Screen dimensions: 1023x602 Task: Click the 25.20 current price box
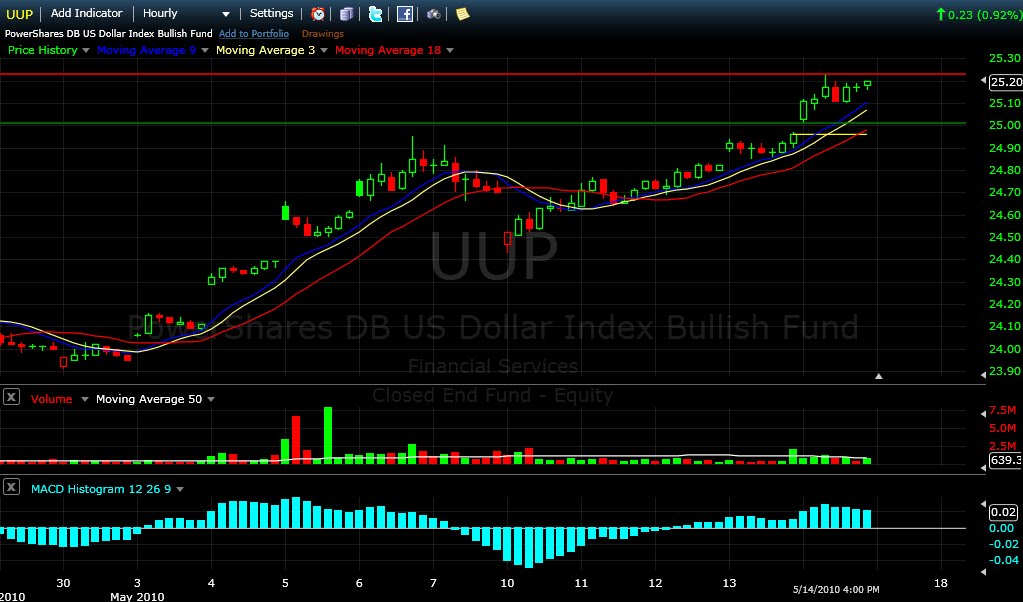point(1006,82)
